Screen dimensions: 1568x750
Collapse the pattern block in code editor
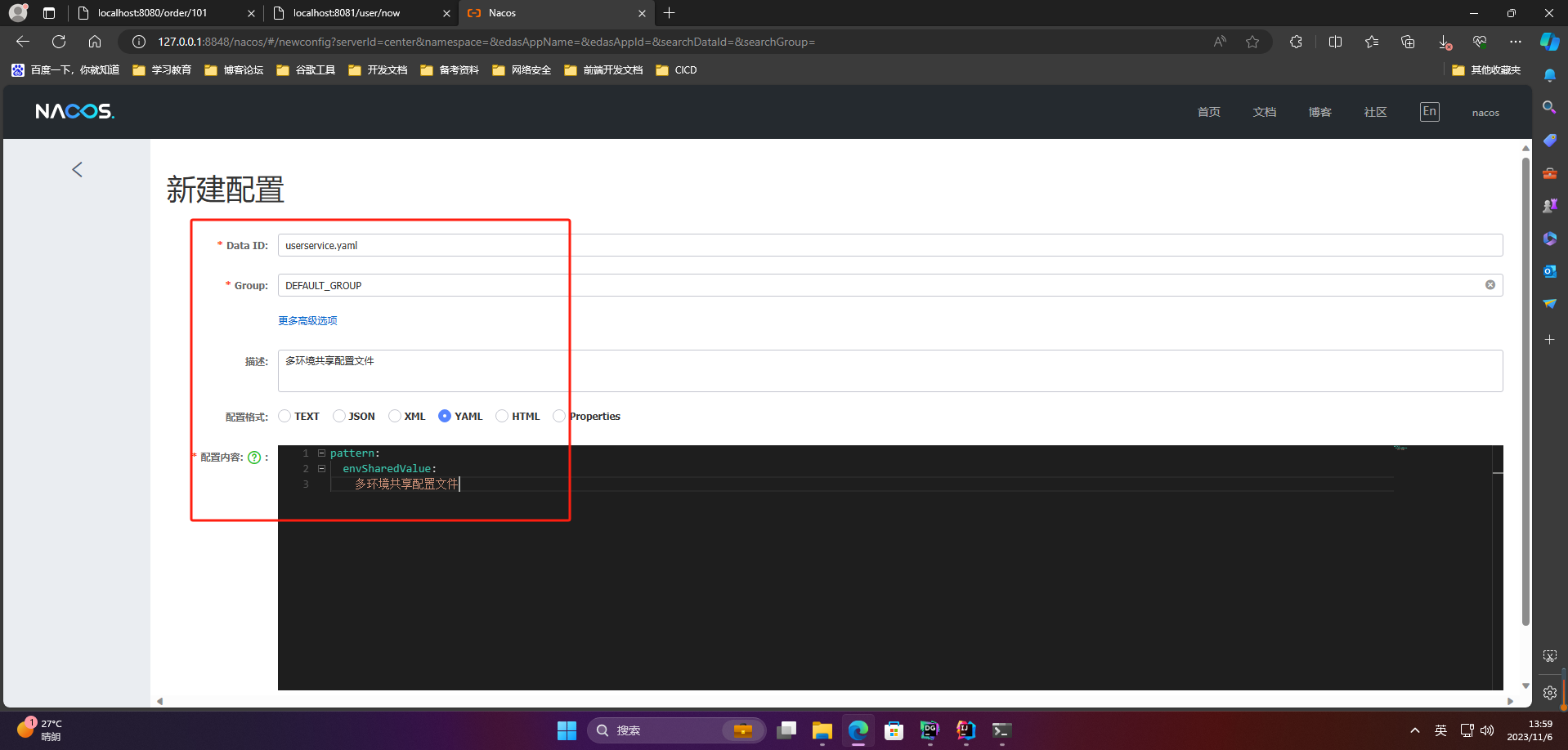pos(321,453)
